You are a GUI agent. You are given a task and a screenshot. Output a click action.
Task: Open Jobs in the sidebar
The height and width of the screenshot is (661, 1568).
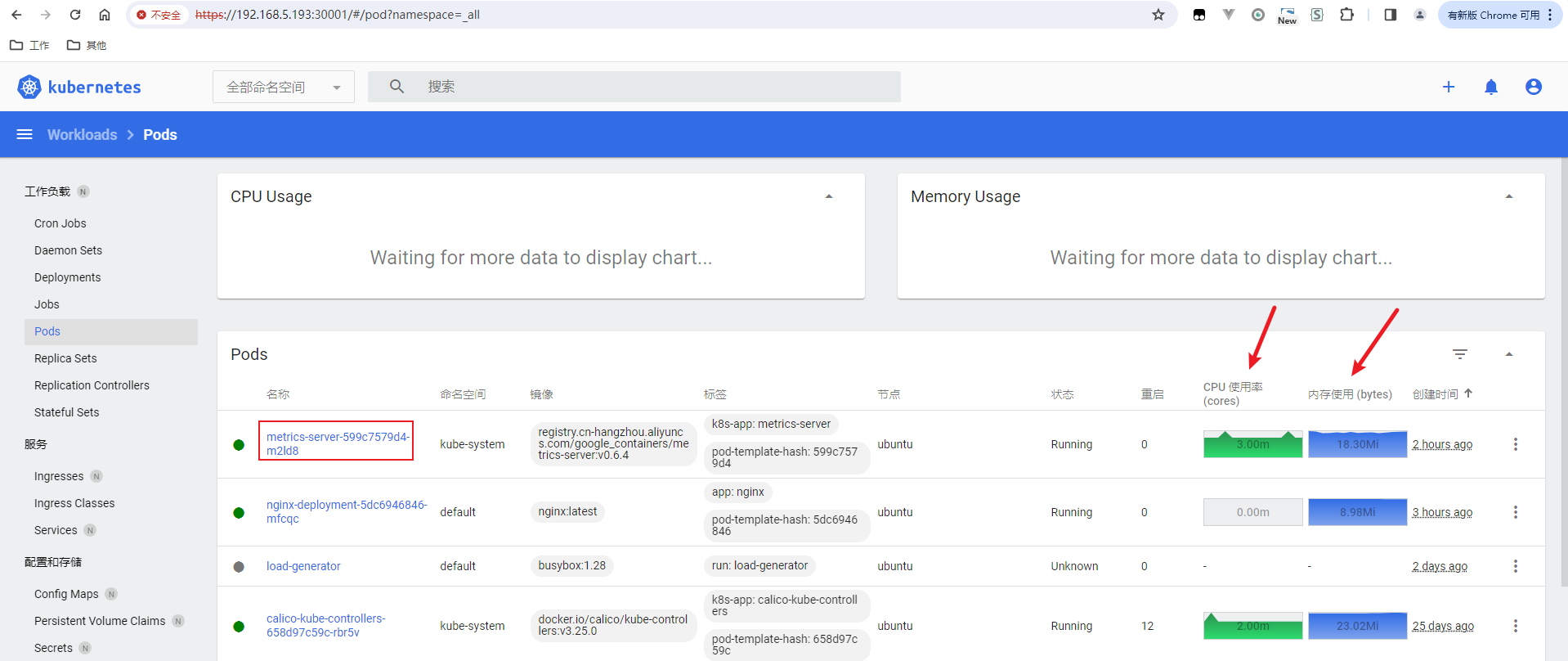click(47, 304)
